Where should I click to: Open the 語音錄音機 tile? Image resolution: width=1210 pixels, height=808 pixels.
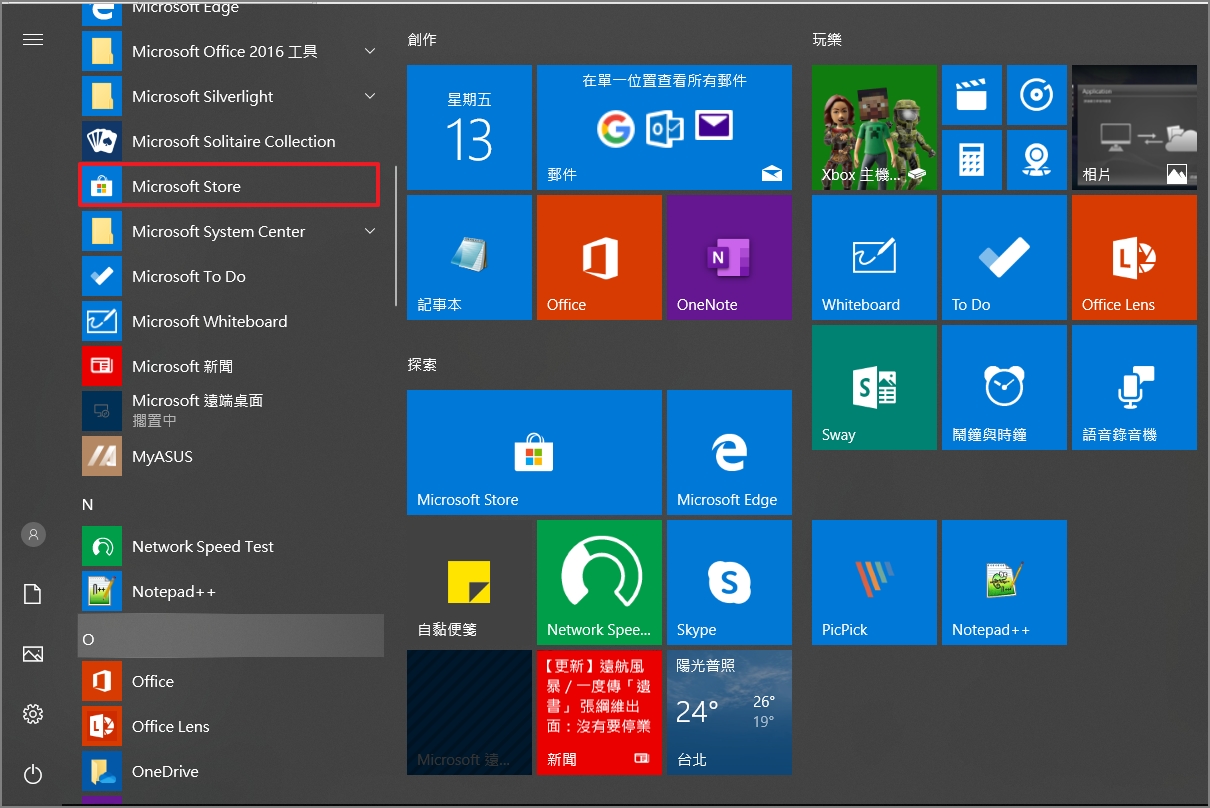tap(1134, 387)
